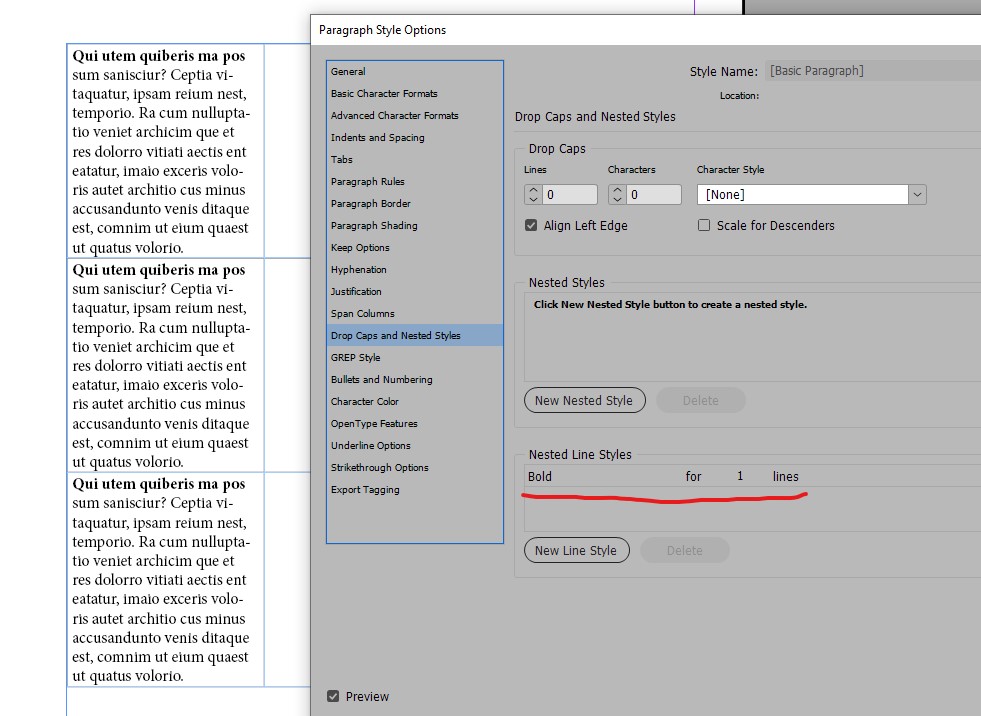The width and height of the screenshot is (981, 716).
Task: Select Paragraph Shading category
Action: (414, 225)
